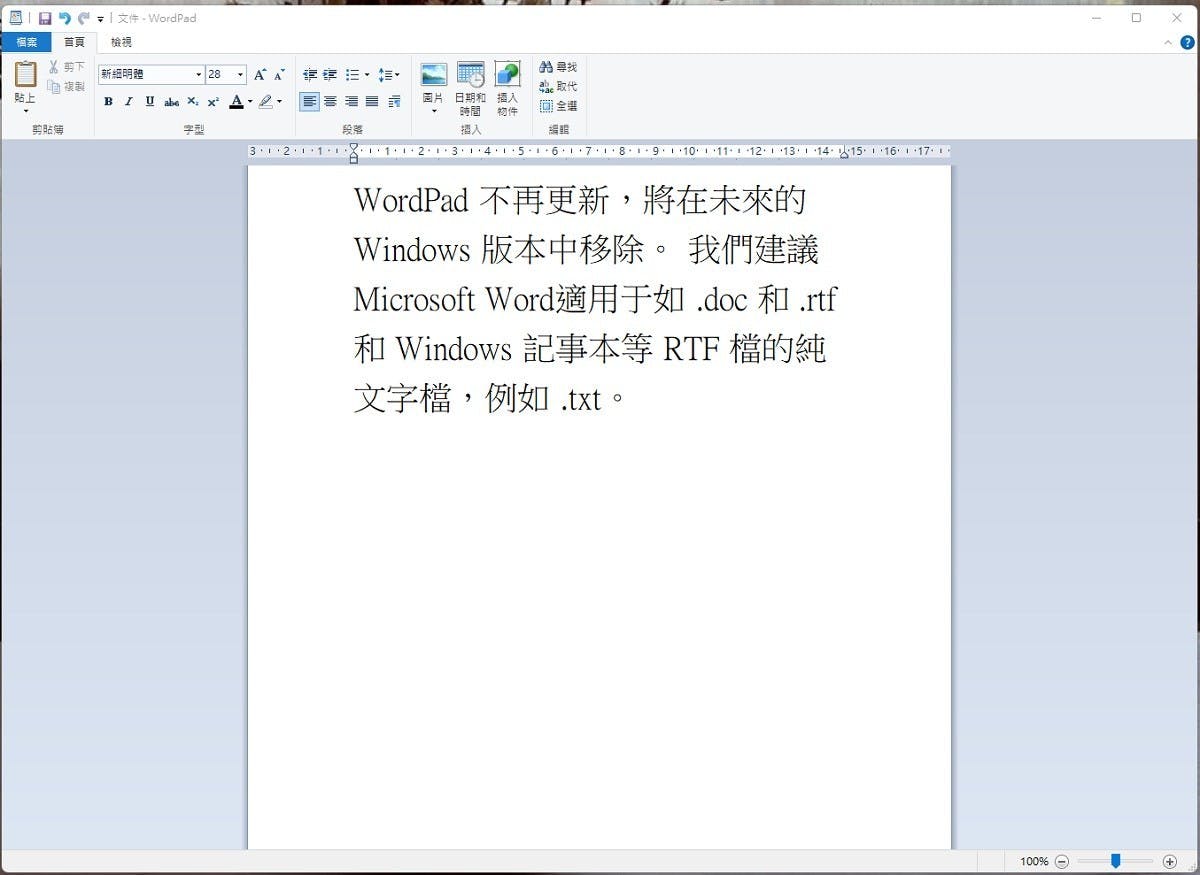1200x875 pixels.
Task: Open the paragraph settings dialog icon
Action: (x=394, y=101)
